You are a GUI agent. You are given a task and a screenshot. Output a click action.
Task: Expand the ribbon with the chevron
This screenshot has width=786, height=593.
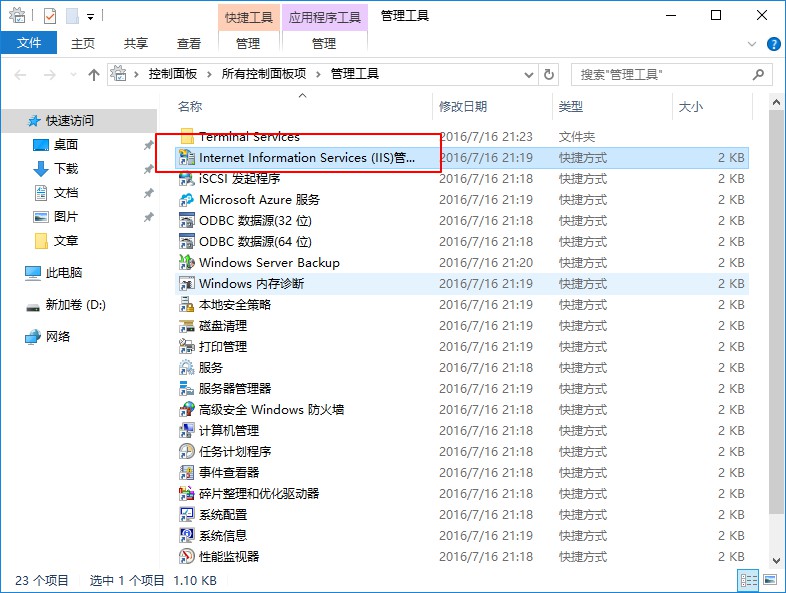coord(752,44)
